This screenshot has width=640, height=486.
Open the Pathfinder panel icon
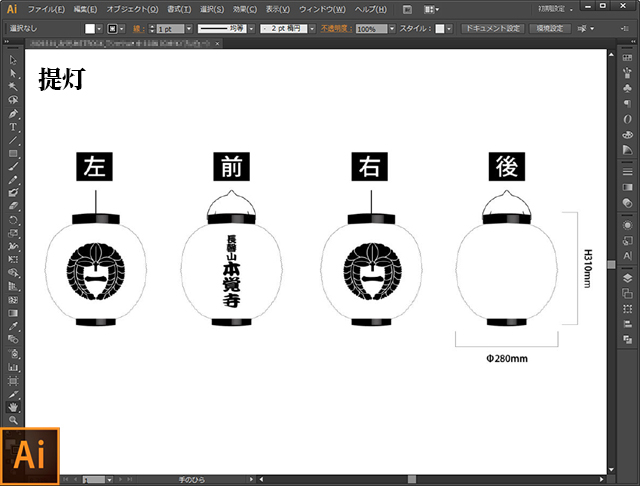point(627,339)
